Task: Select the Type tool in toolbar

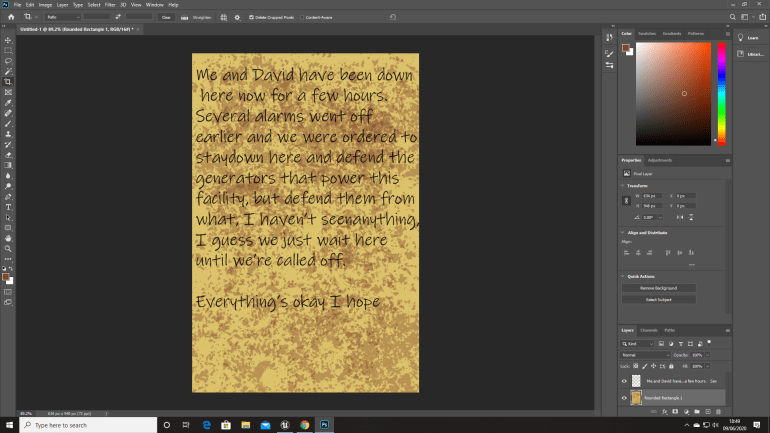Action: click(x=8, y=206)
